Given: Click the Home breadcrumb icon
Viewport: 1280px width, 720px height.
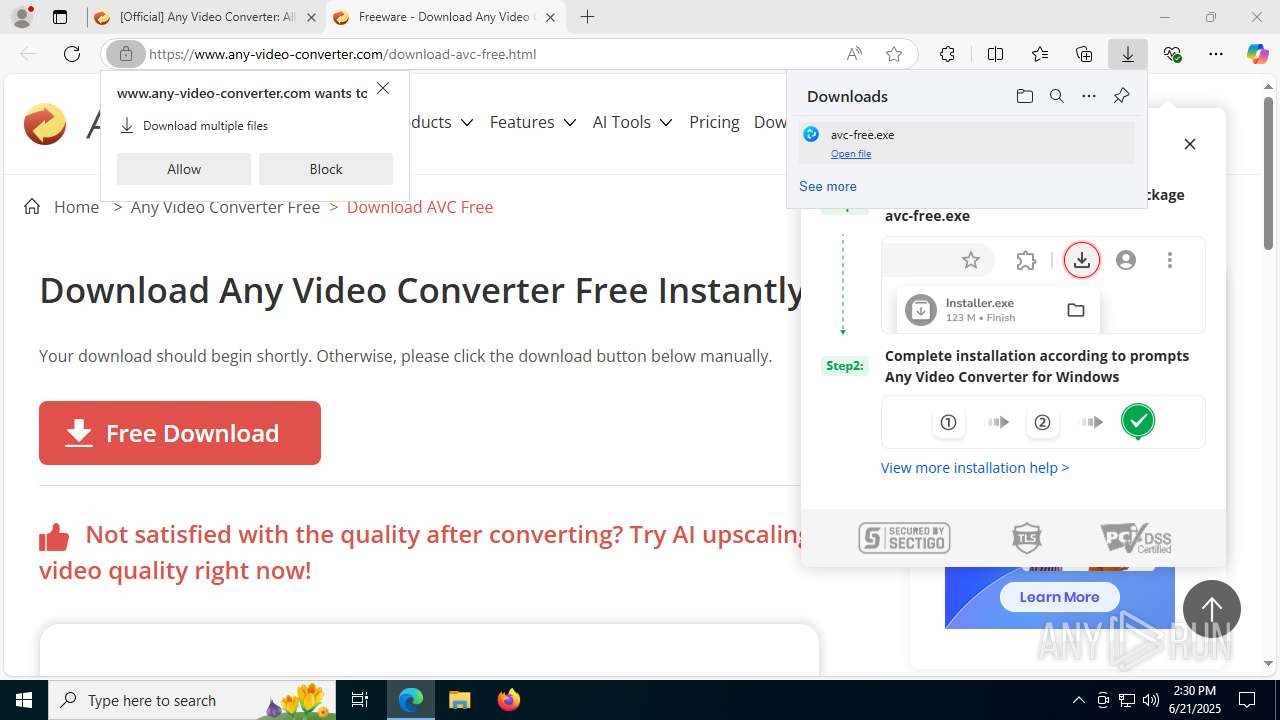Looking at the screenshot, I should [32, 207].
